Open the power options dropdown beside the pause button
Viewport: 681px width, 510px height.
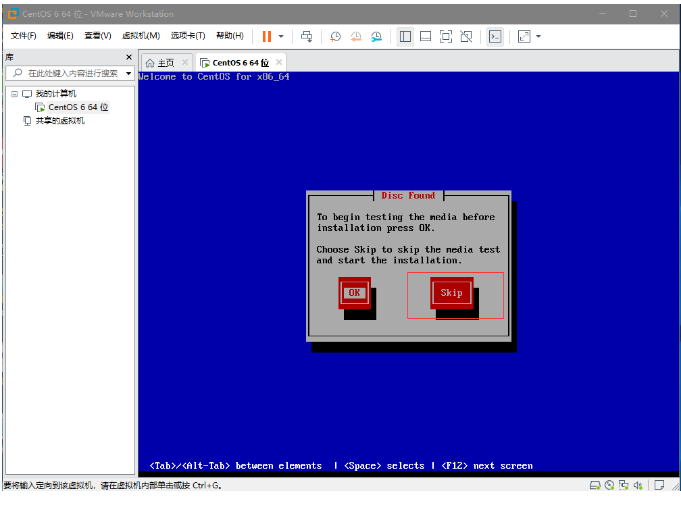[x=281, y=36]
